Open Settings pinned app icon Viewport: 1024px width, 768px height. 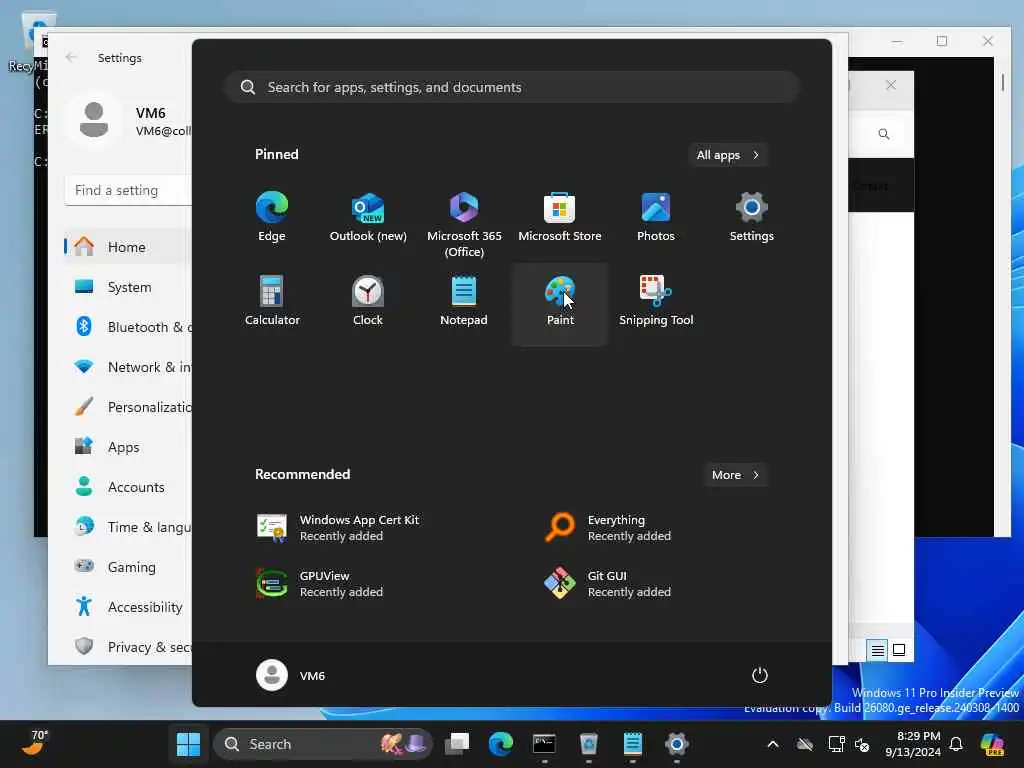752,218
